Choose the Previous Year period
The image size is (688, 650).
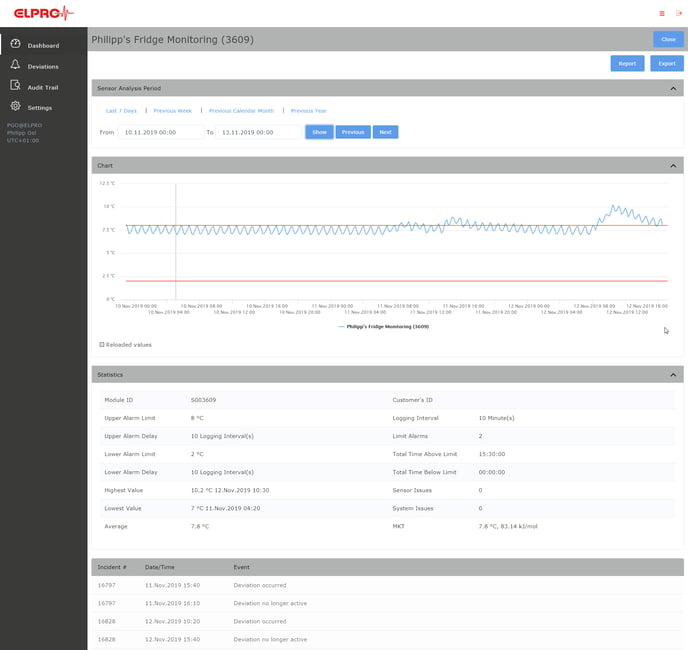tap(308, 111)
